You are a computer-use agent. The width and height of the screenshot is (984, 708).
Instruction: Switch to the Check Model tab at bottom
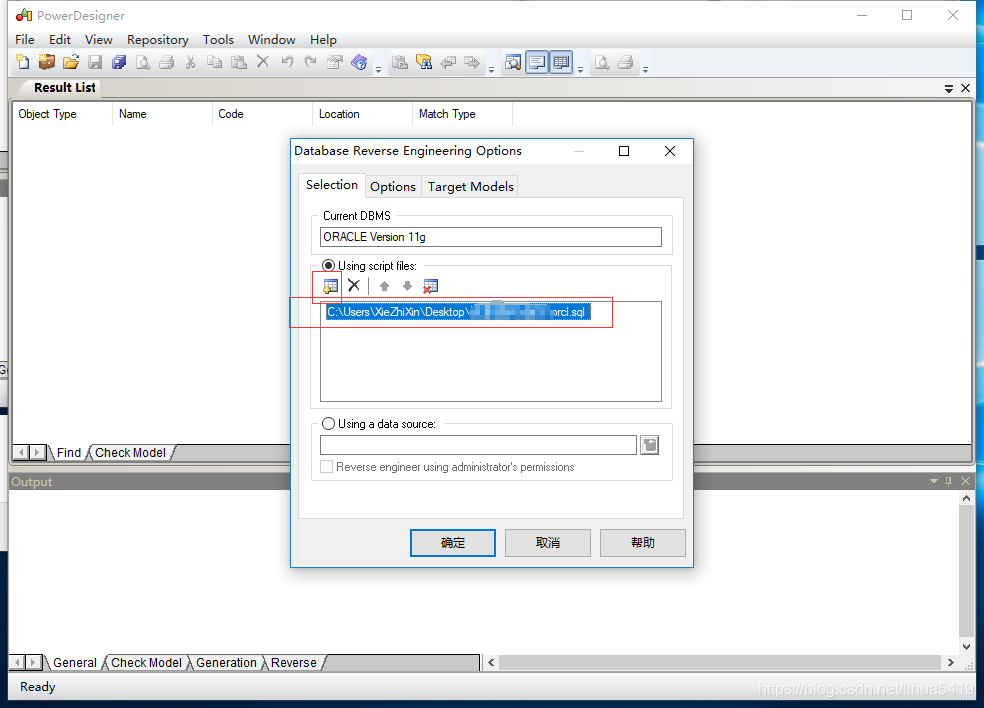tap(146, 662)
